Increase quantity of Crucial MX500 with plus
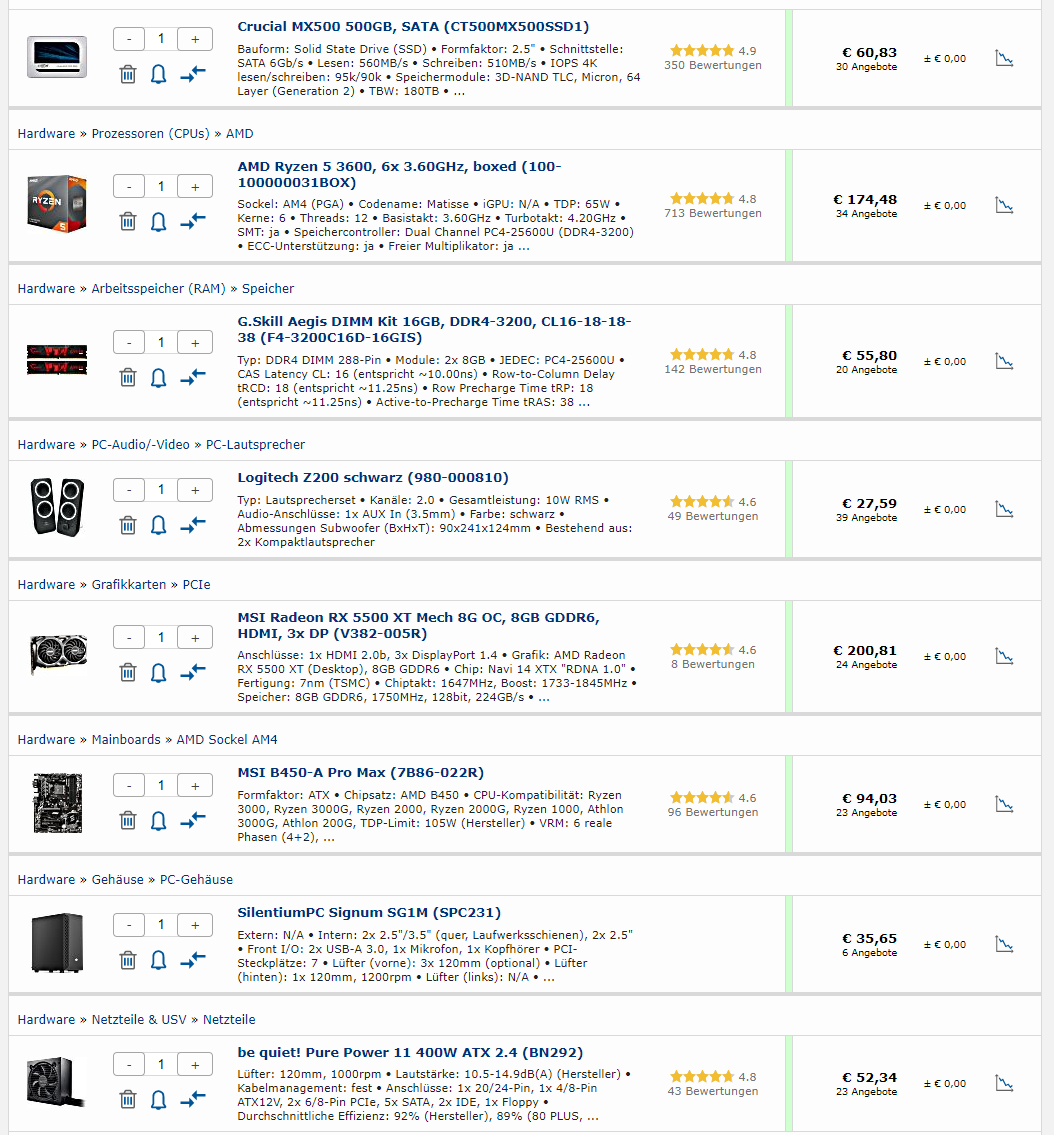Viewport: 1054px width, 1135px height. (x=195, y=39)
